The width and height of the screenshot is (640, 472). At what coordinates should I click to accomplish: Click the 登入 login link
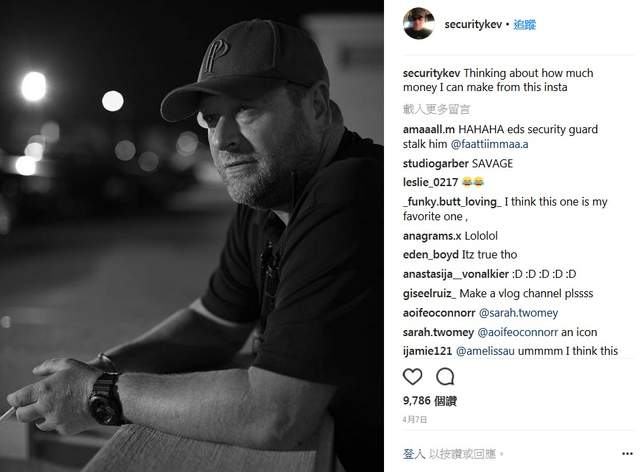pyautogui.click(x=414, y=453)
